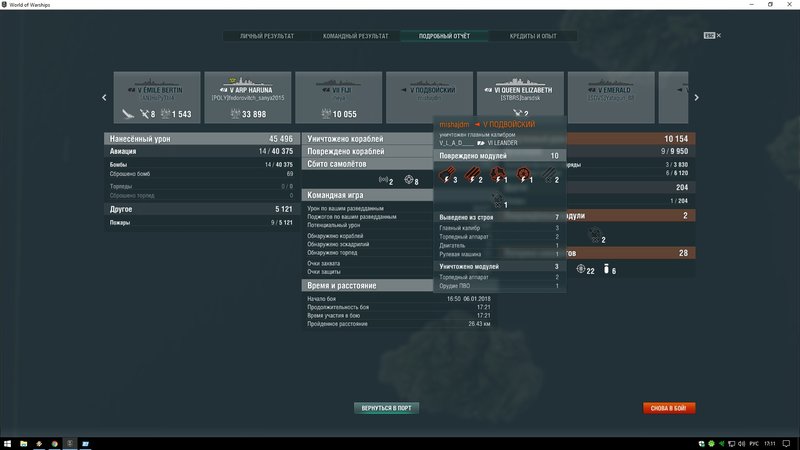Click Пройденное расстояние row

(x=398, y=324)
